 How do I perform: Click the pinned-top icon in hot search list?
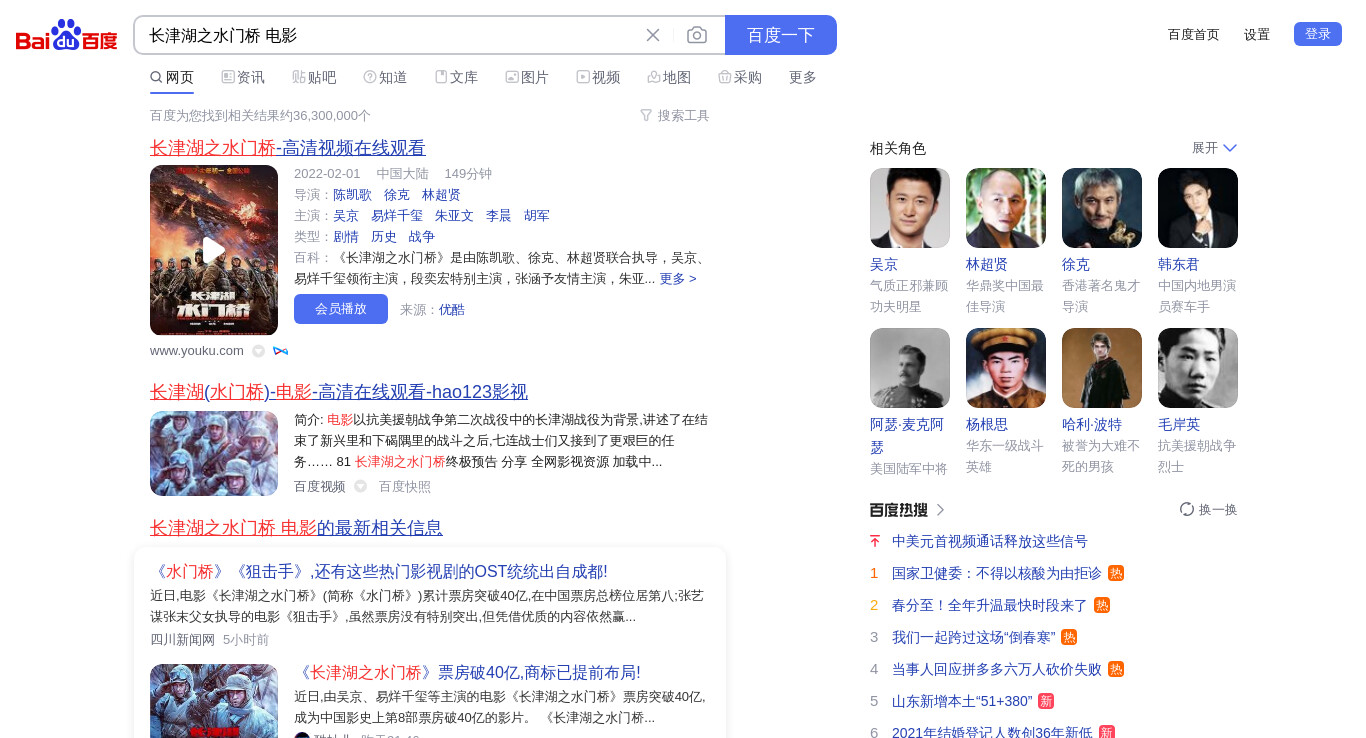[x=875, y=542]
